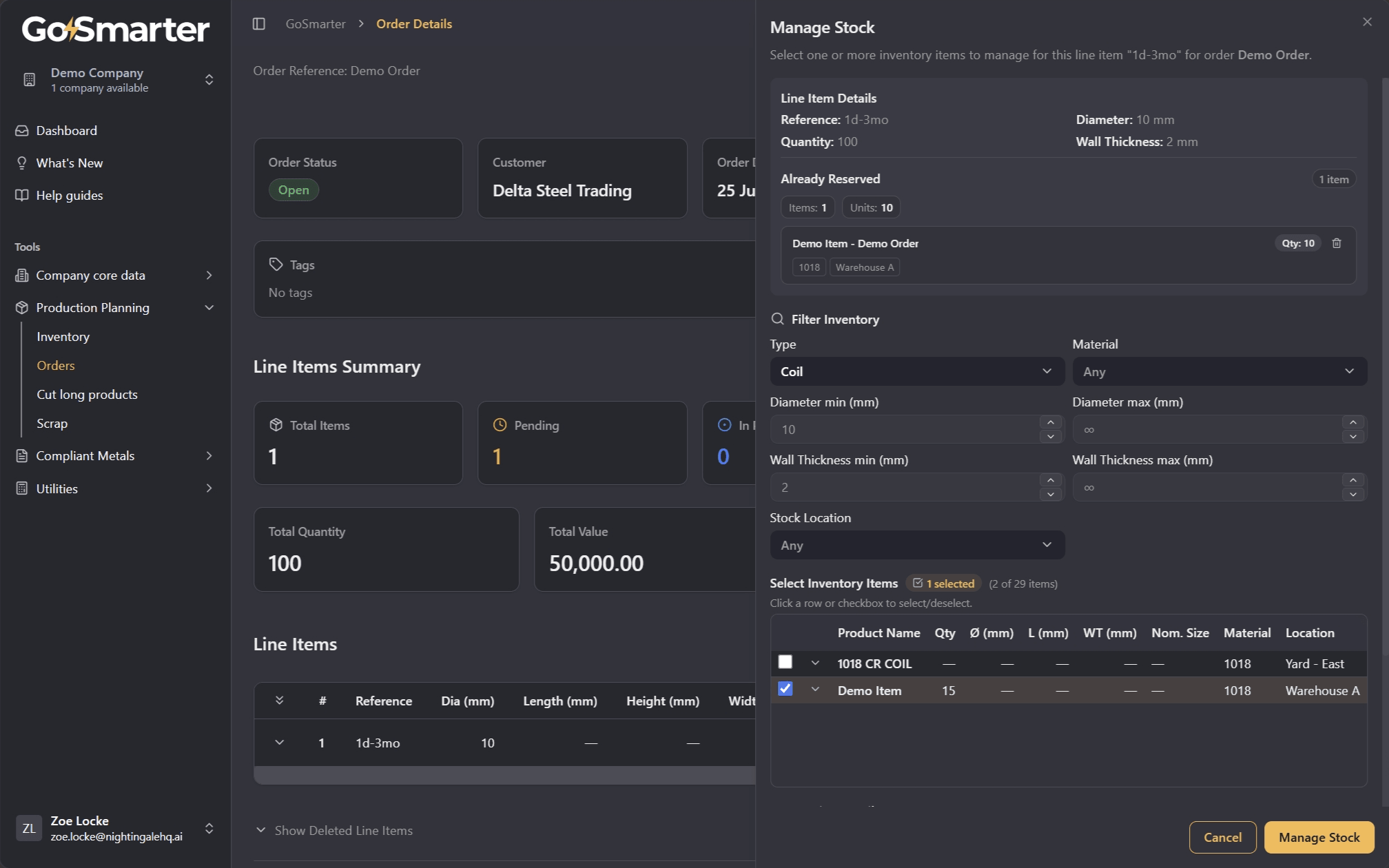Expand the Utilities menu

pyautogui.click(x=209, y=488)
